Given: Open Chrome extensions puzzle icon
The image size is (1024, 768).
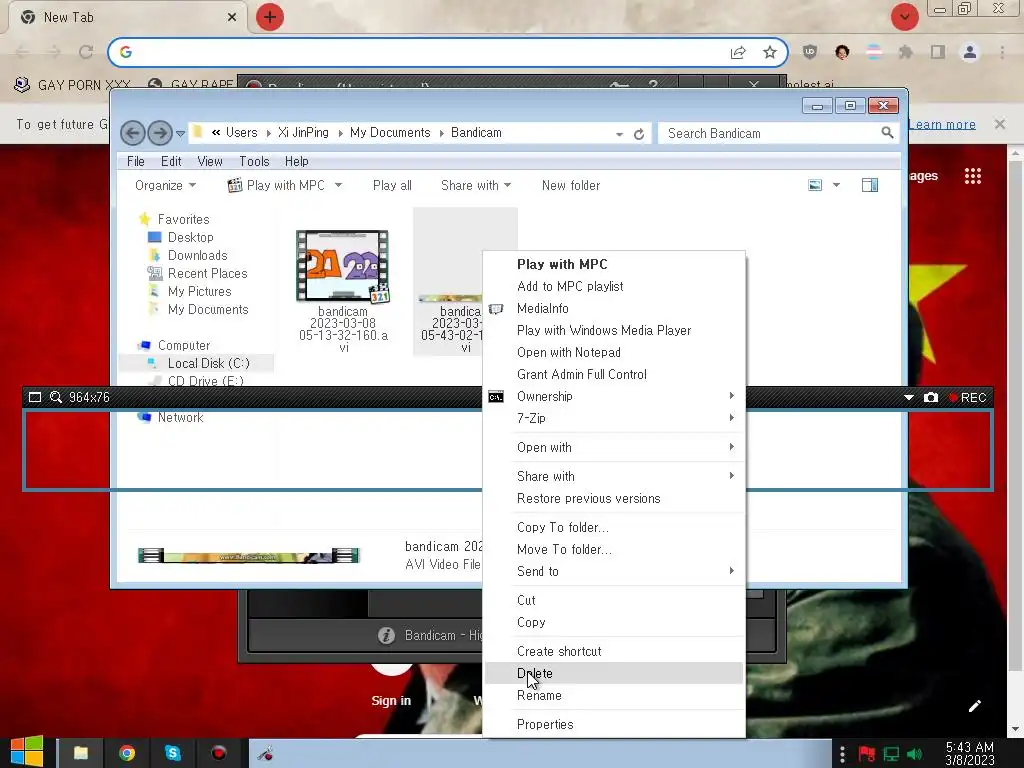Looking at the screenshot, I should (906, 52).
